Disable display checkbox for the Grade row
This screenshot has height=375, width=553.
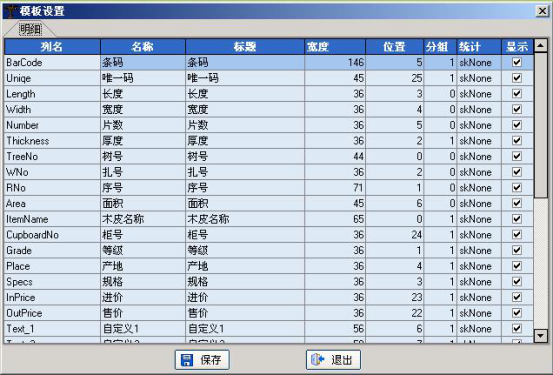[517, 250]
